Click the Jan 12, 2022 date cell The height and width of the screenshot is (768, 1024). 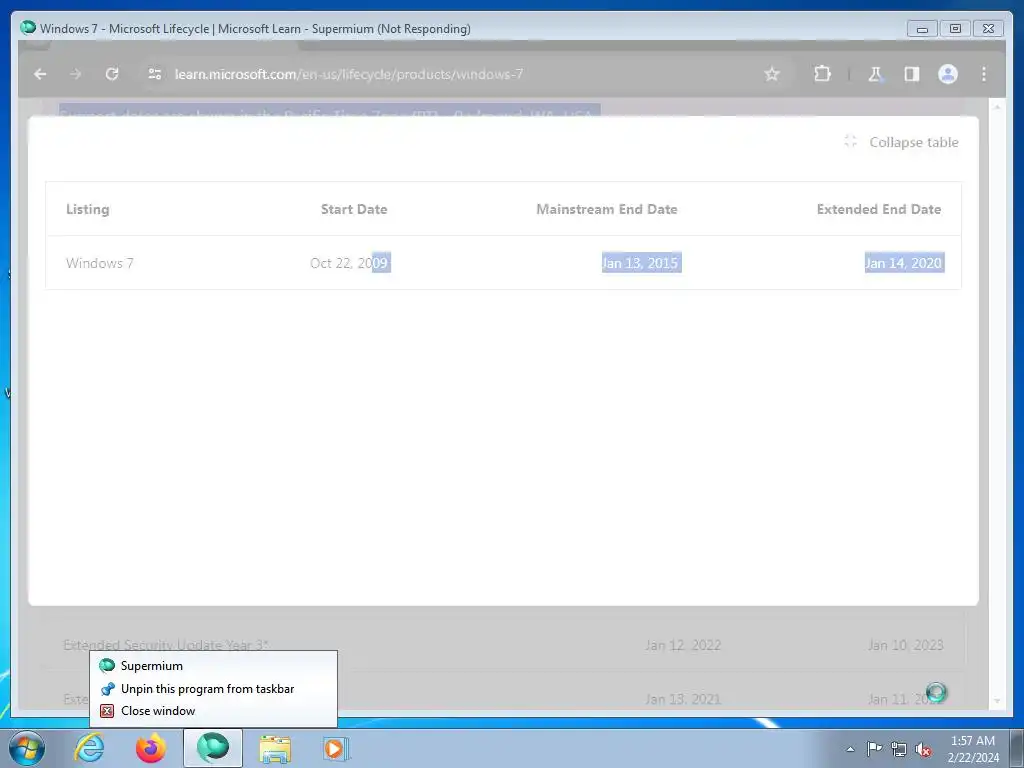pos(682,645)
